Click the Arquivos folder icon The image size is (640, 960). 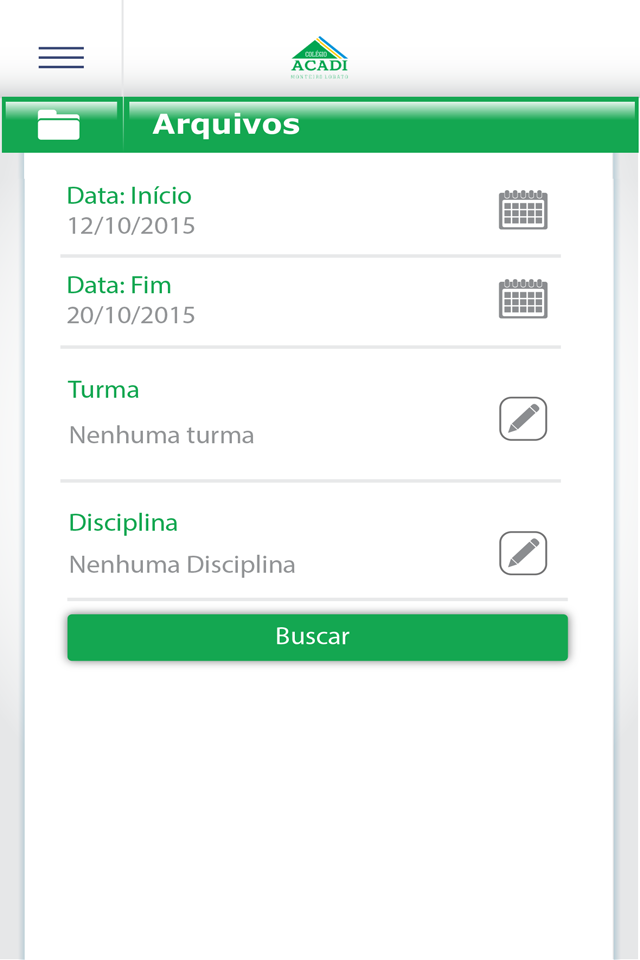pos(59,125)
